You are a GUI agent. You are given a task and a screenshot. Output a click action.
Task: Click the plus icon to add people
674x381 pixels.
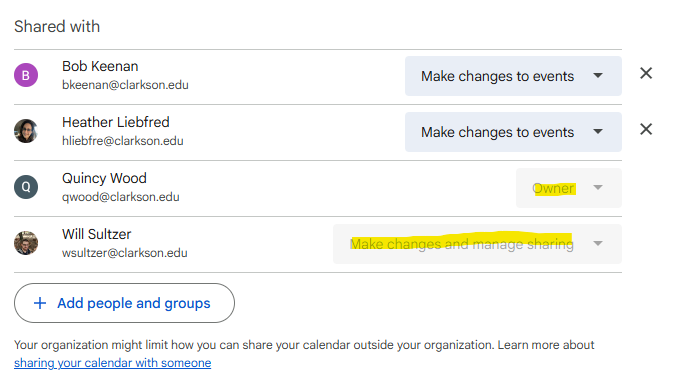click(40, 303)
